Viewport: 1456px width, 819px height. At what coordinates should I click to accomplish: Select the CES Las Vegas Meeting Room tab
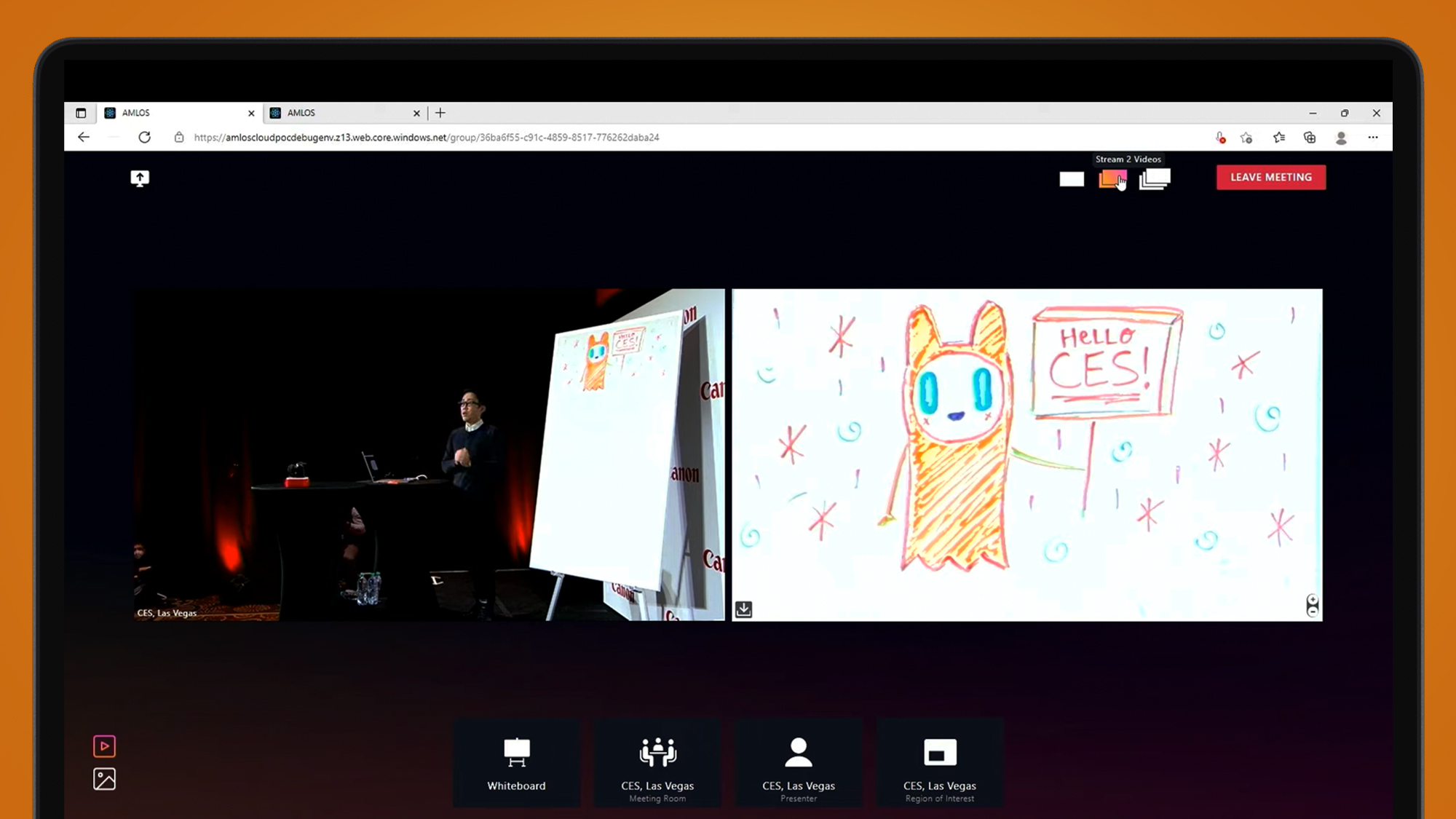[x=658, y=765]
